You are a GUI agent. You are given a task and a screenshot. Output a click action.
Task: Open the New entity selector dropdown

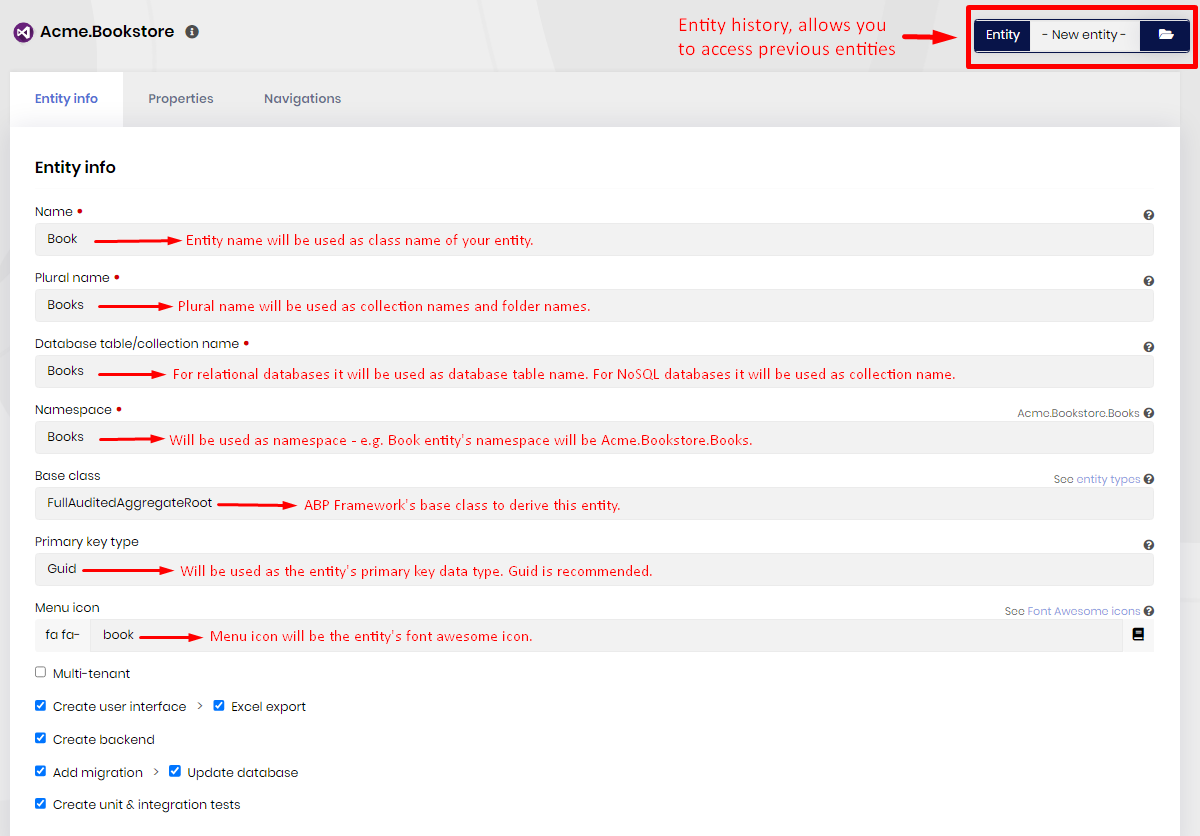(x=1085, y=35)
